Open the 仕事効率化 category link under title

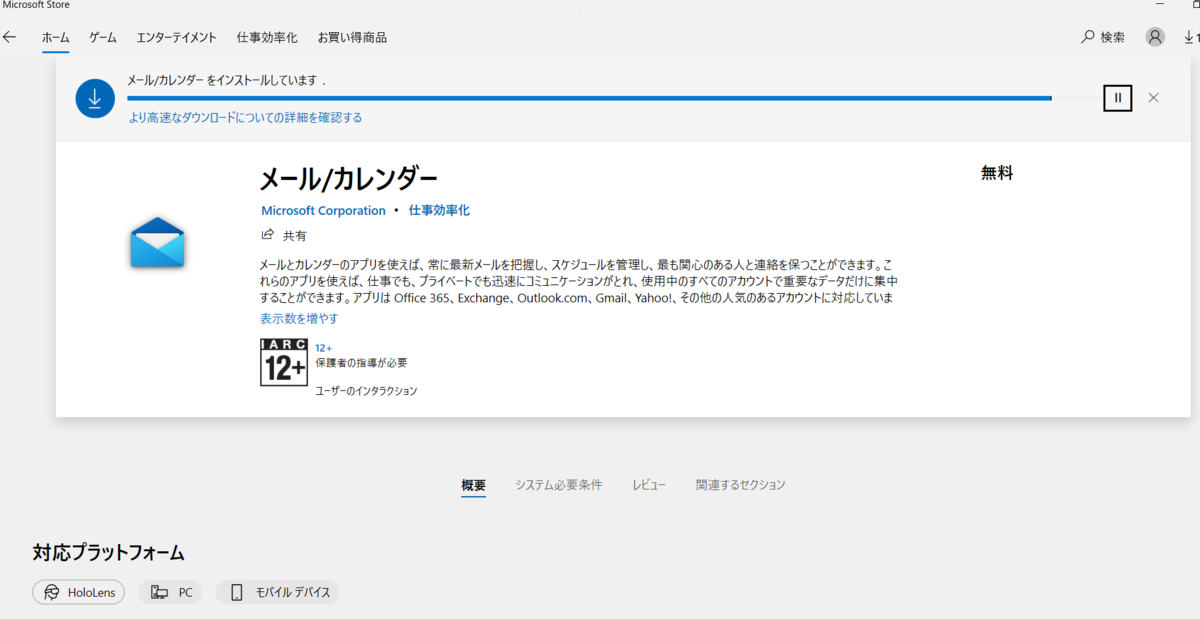point(439,211)
